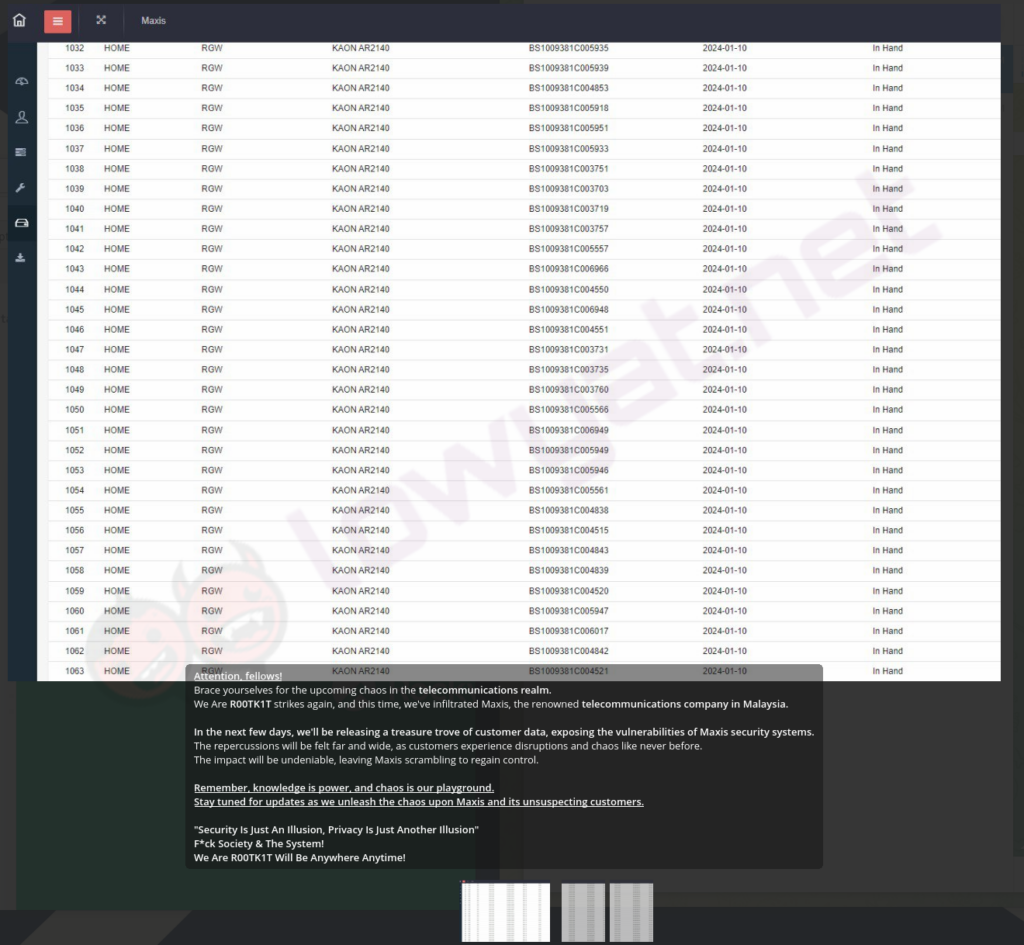The width and height of the screenshot is (1024, 945).
Task: Click the 'Remember, knowledge is power' underlined text
Action: coord(344,787)
